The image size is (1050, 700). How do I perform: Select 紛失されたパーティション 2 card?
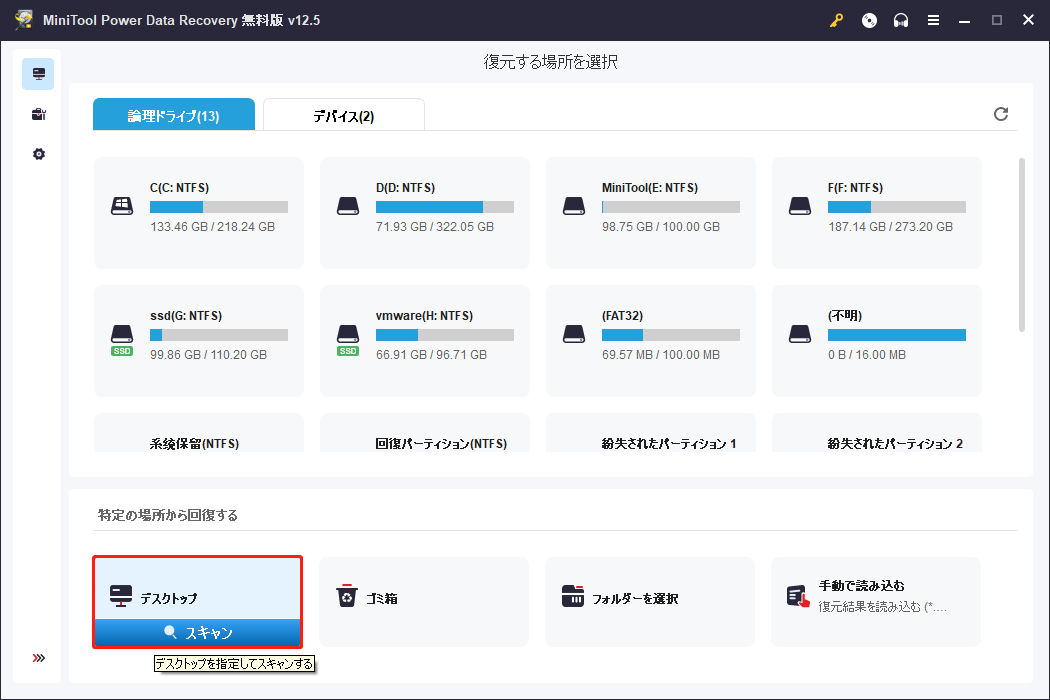(x=877, y=433)
